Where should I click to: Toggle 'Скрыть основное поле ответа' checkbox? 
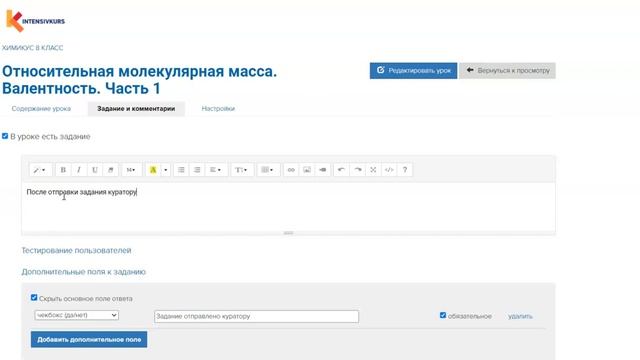tap(34, 298)
